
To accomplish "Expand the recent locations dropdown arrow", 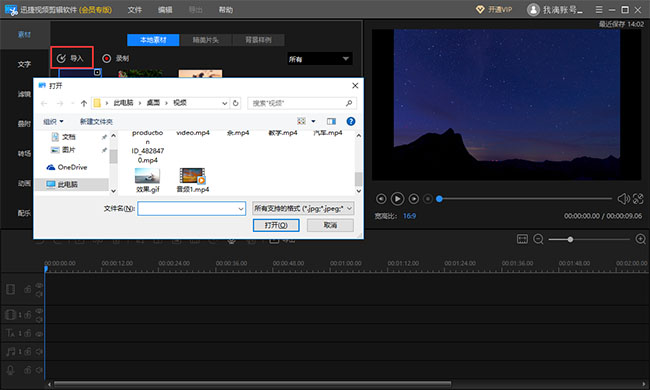I will pos(73,103).
